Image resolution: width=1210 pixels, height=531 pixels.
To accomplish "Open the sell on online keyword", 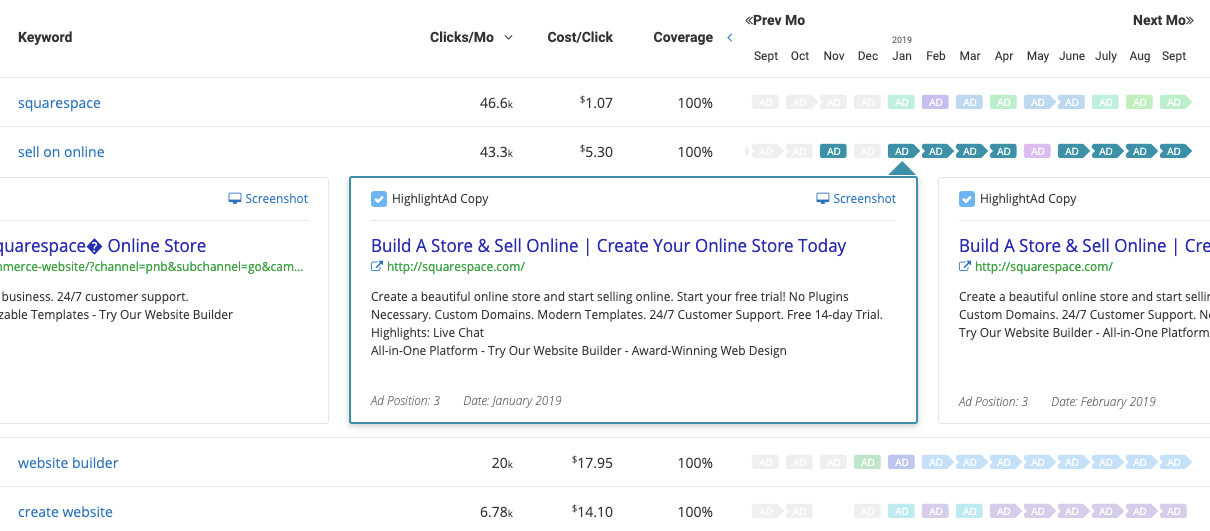I will [61, 152].
